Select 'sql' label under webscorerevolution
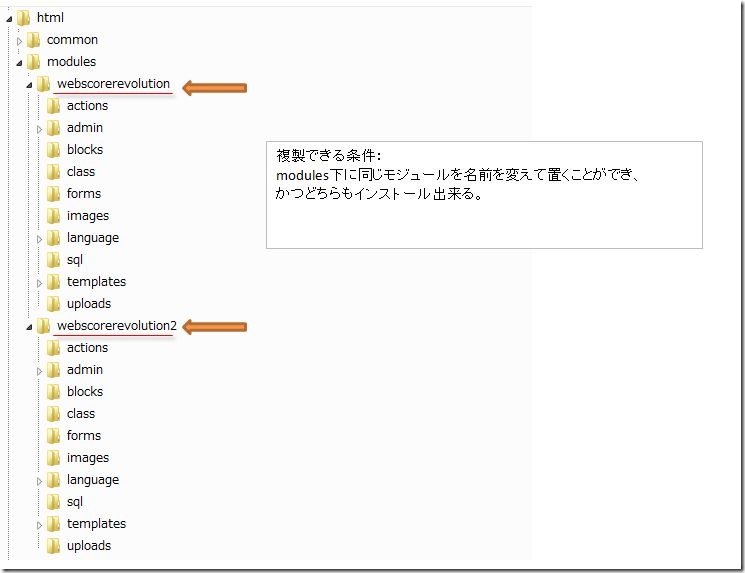The height and width of the screenshot is (573, 745). (75, 260)
